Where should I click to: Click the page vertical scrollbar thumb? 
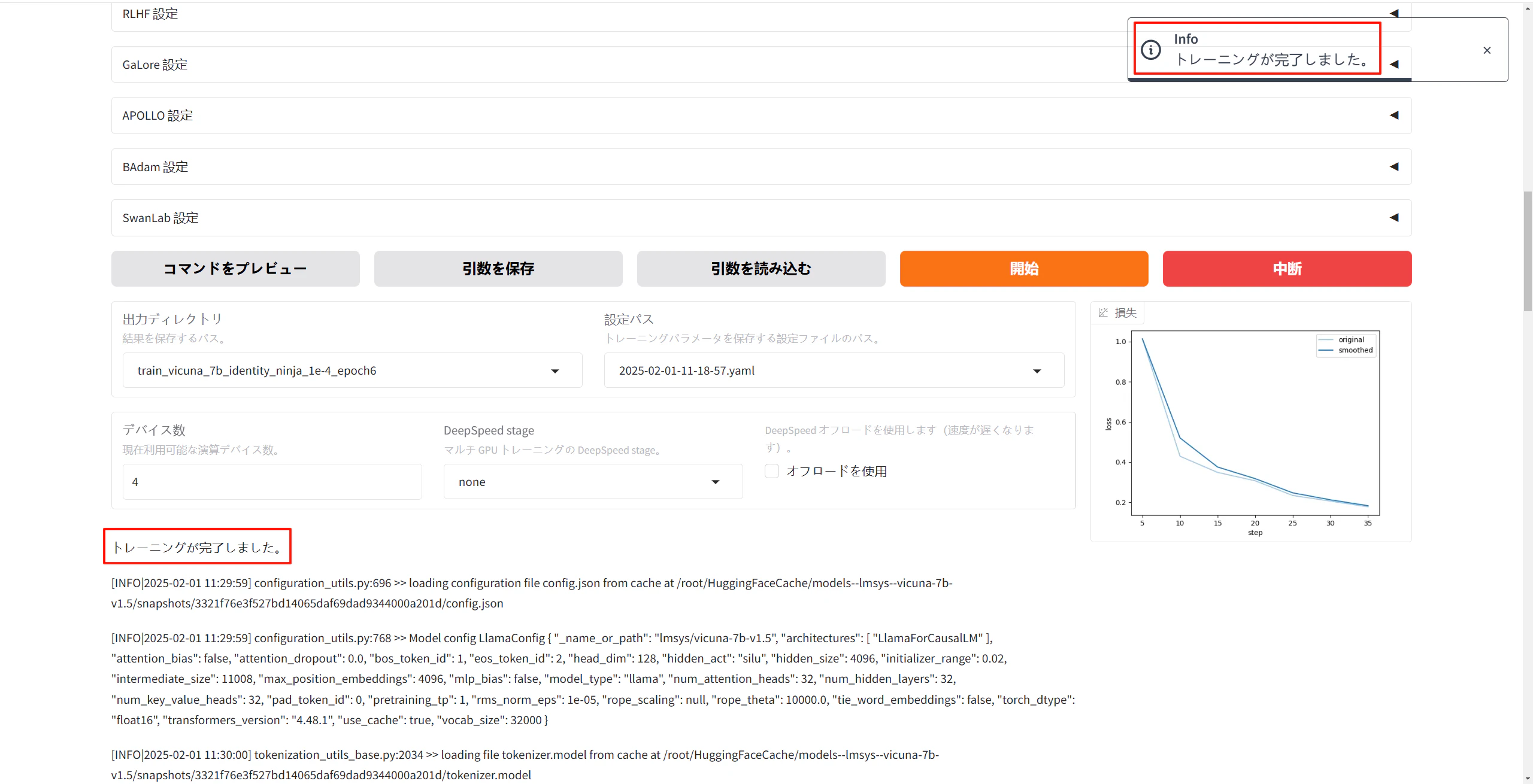[1528, 251]
